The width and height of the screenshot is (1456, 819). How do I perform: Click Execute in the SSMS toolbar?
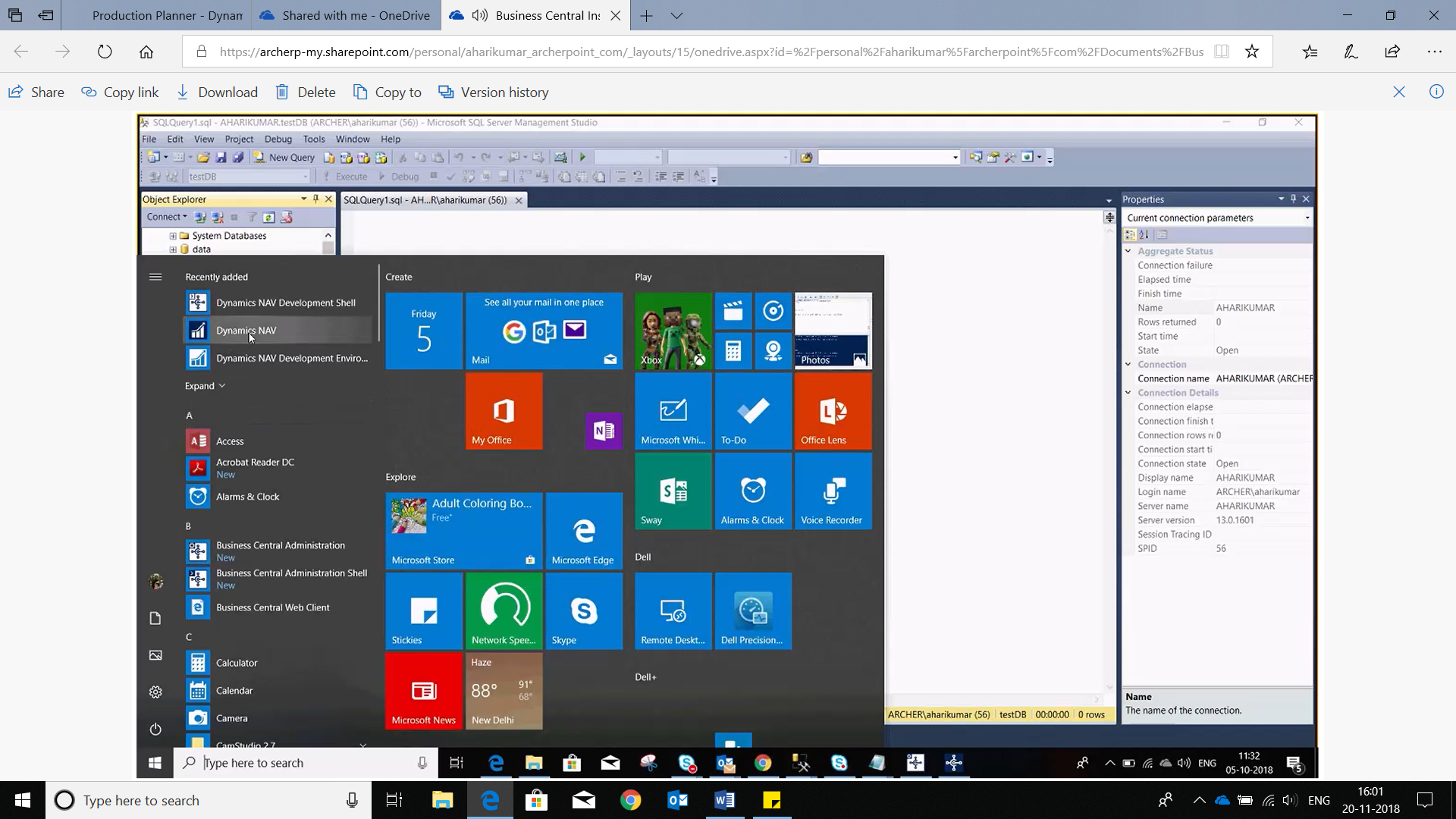tap(345, 177)
